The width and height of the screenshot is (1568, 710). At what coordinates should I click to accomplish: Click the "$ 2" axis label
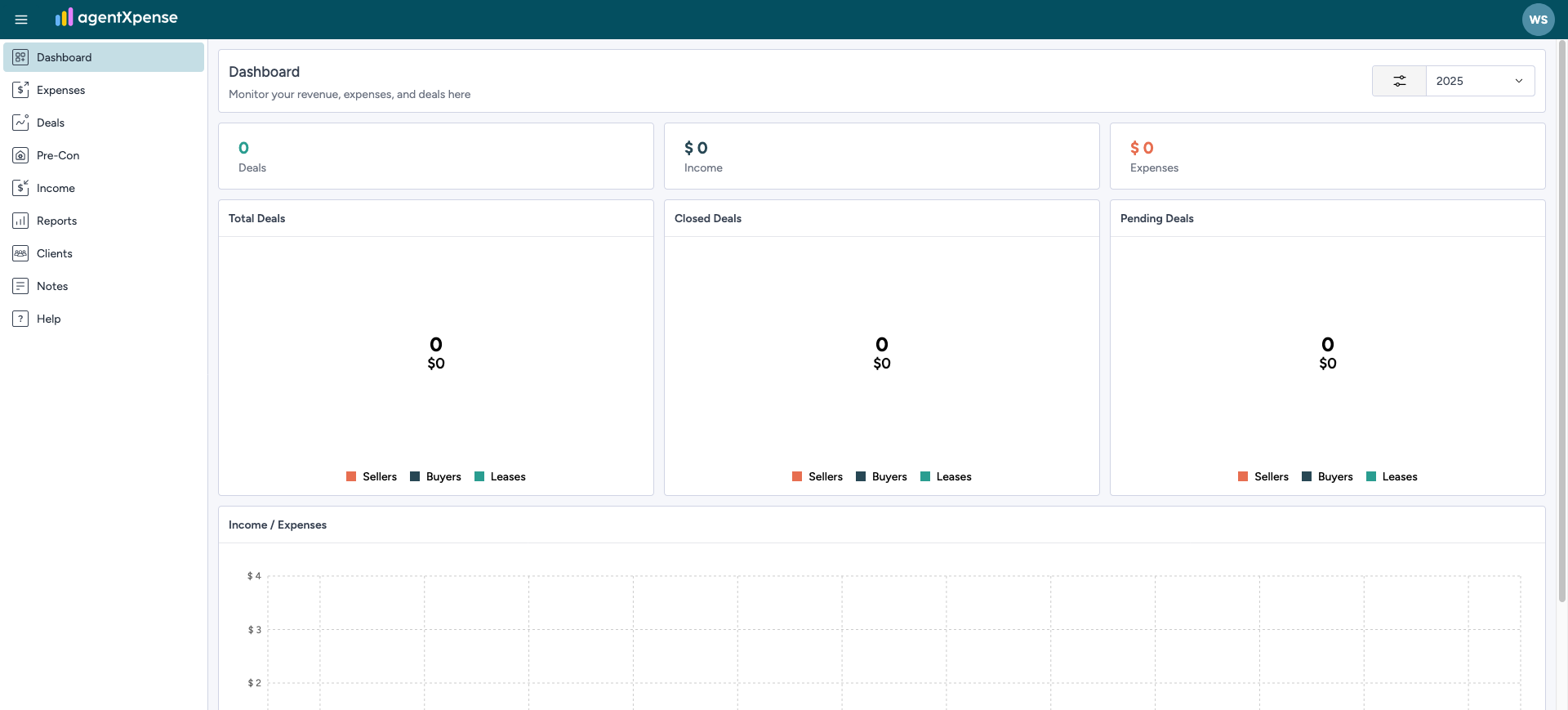pyautogui.click(x=254, y=683)
